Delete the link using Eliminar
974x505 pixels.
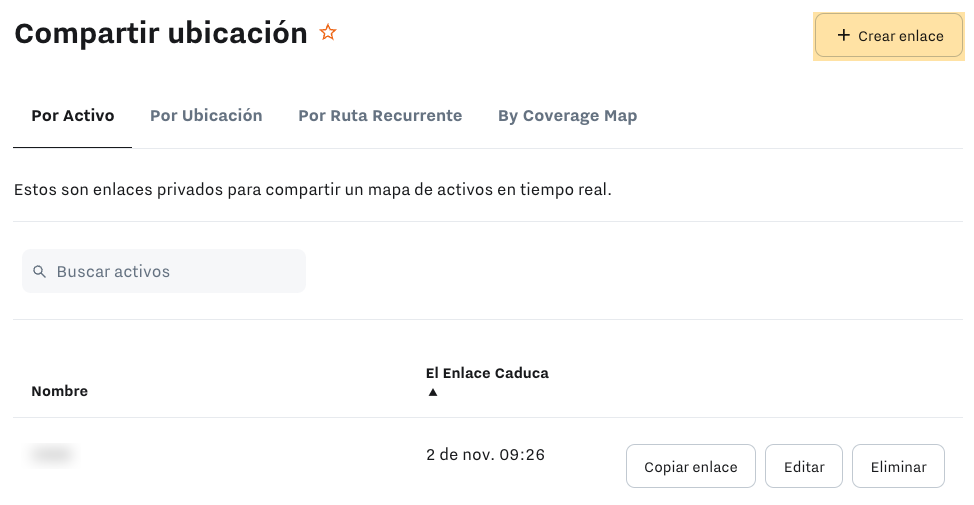(x=898, y=467)
